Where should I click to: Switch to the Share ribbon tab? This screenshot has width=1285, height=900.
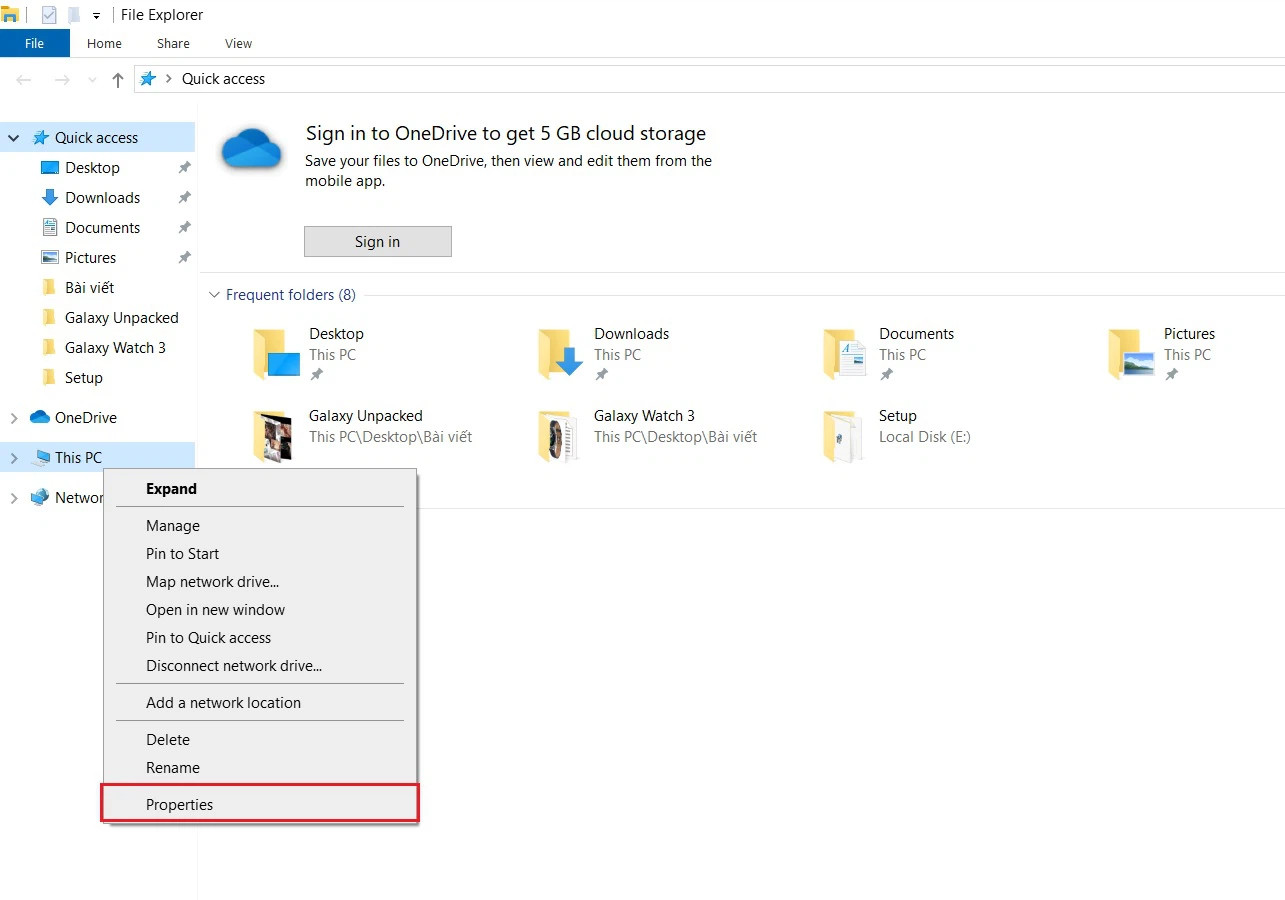tap(173, 43)
